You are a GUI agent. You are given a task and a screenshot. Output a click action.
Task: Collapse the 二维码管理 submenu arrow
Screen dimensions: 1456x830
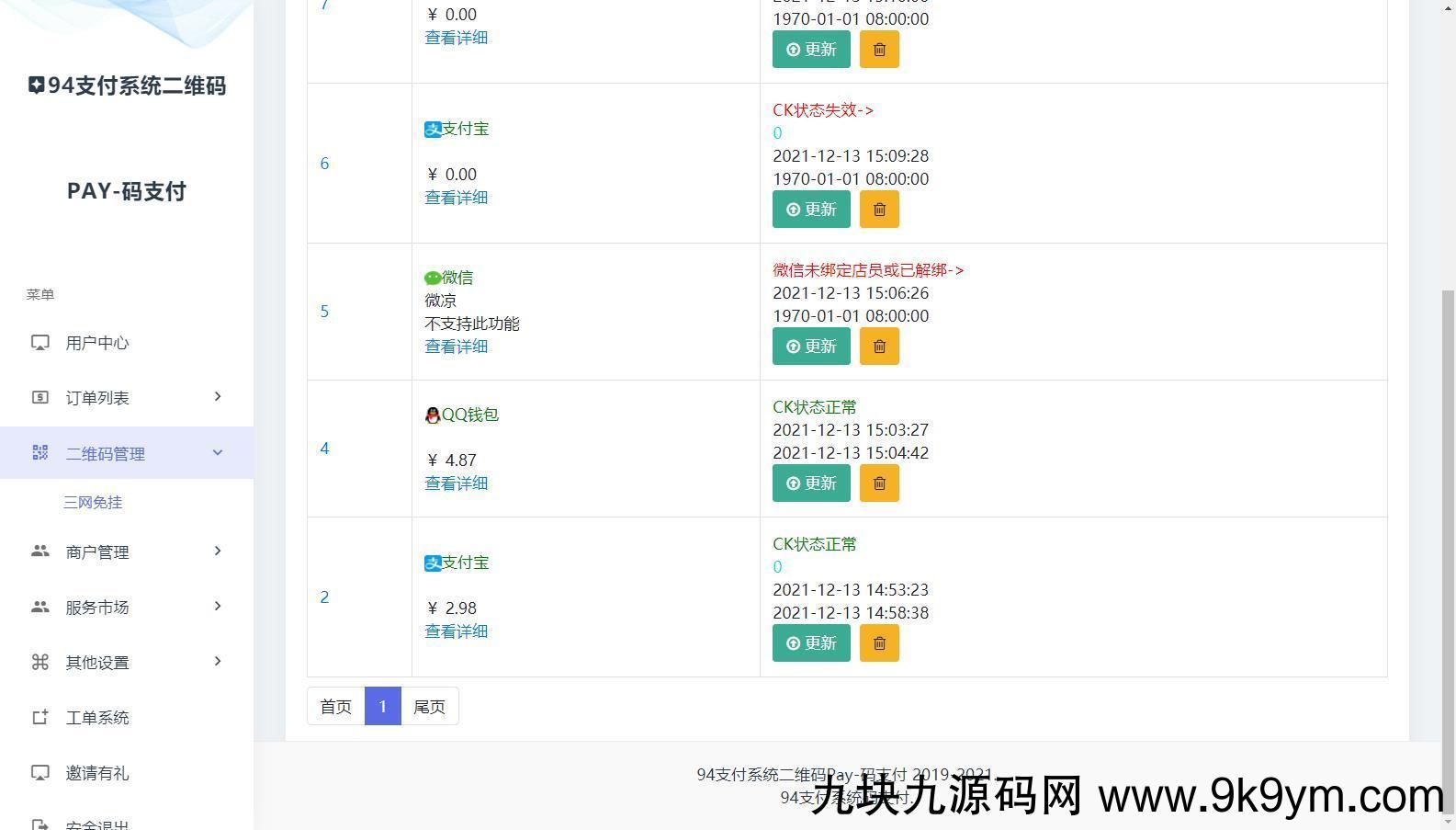(x=218, y=452)
